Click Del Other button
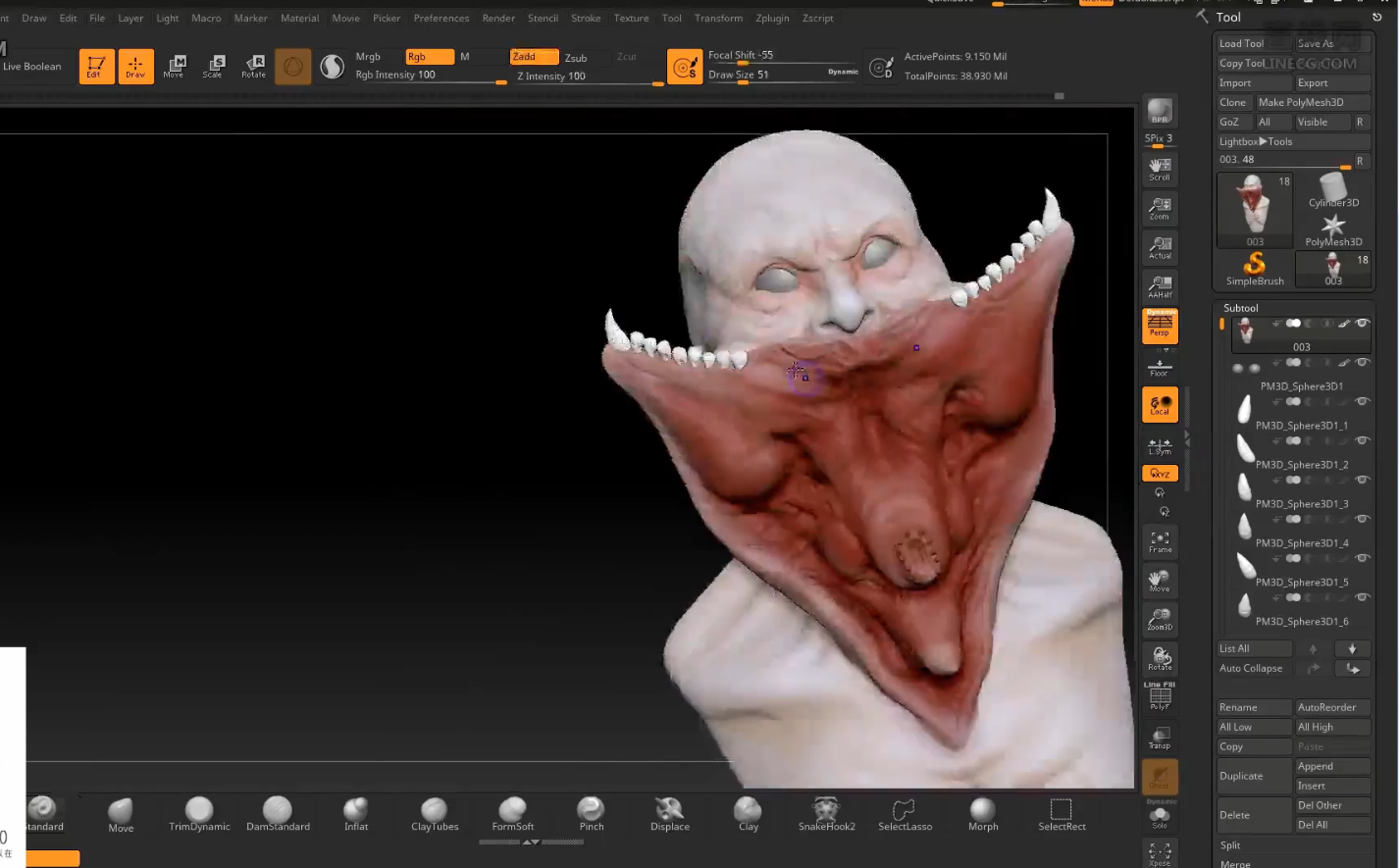This screenshot has width=1399, height=868. (1332, 805)
